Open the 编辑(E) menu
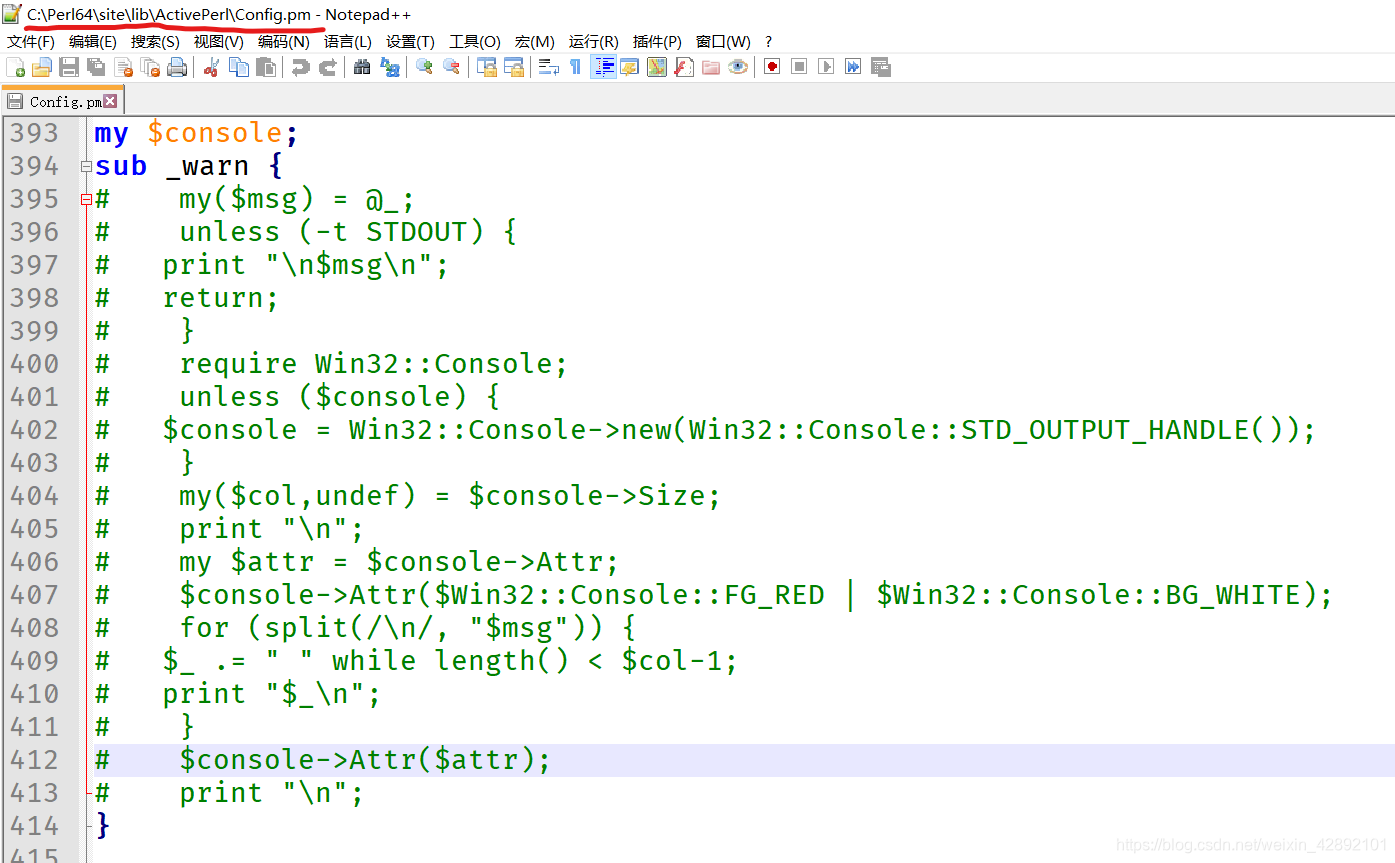Image resolution: width=1395 pixels, height=863 pixels. pyautogui.click(x=93, y=42)
